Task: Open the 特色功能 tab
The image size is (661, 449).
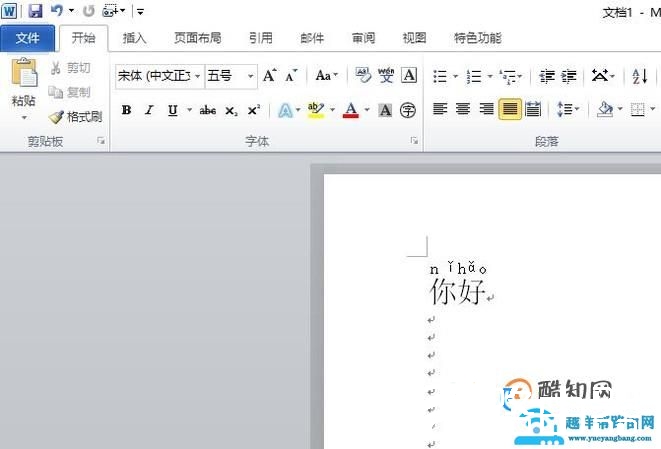Action: 478,38
